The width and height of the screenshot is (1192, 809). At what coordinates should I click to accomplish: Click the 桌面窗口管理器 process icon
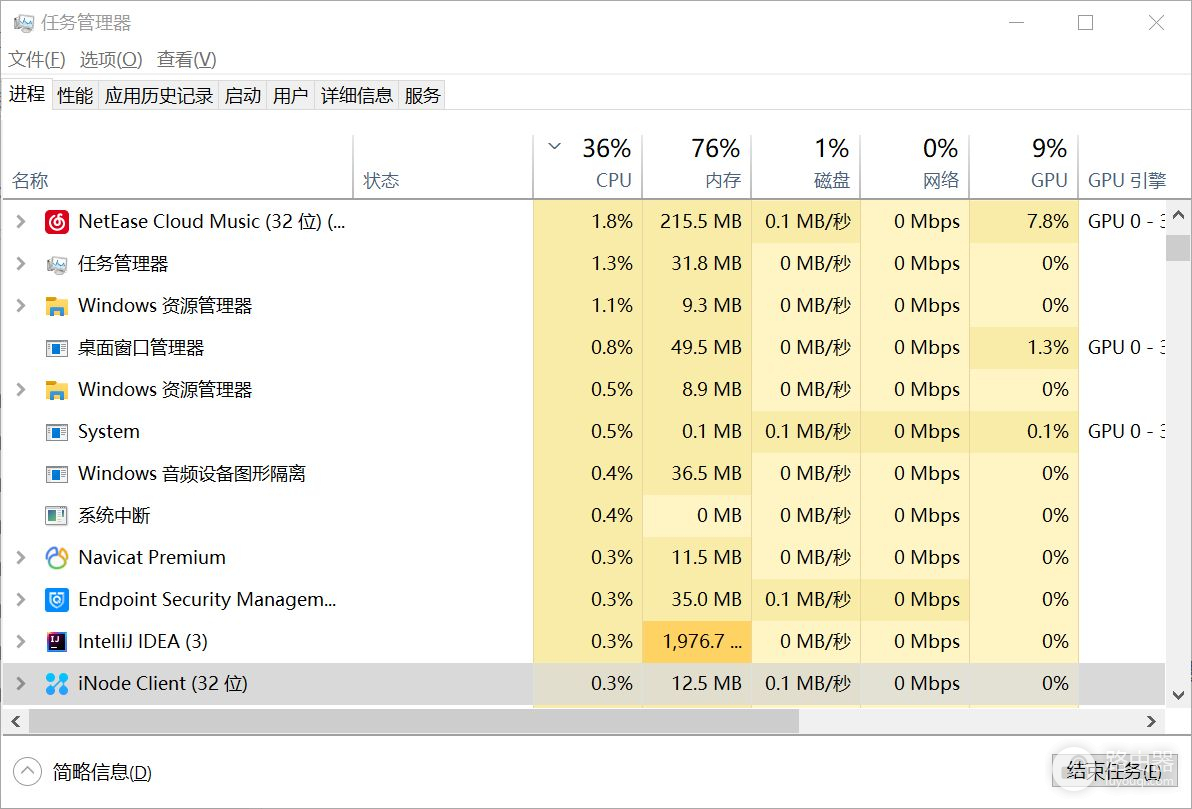click(57, 348)
